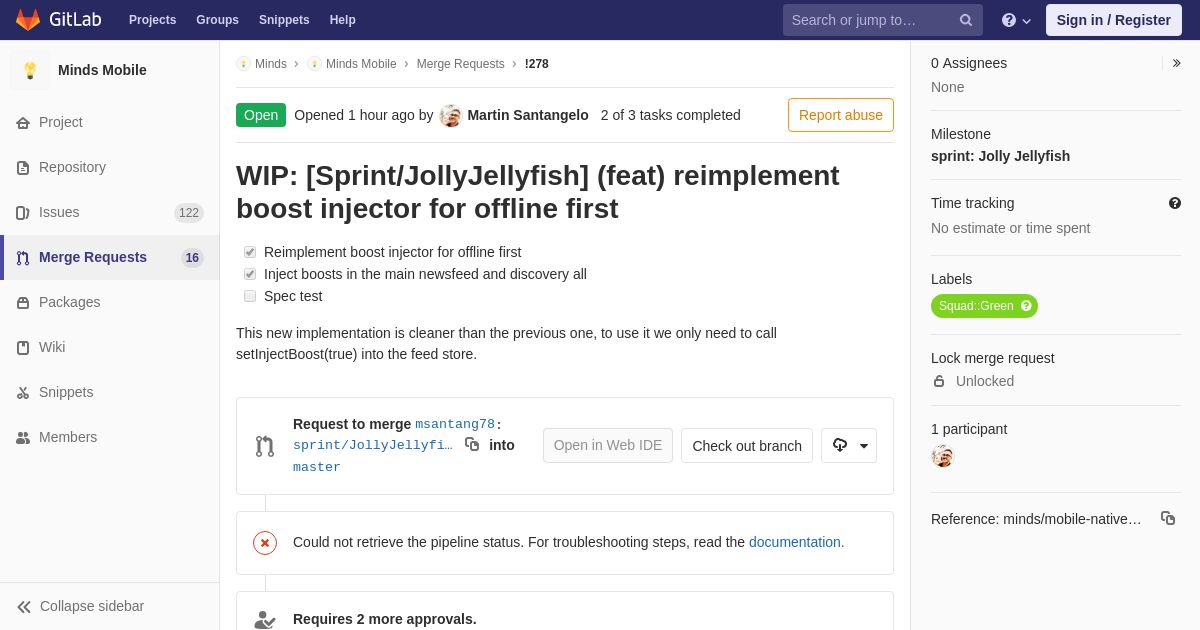The height and width of the screenshot is (630, 1200).
Task: Open the Help dropdown in navbar
Action: [1016, 20]
